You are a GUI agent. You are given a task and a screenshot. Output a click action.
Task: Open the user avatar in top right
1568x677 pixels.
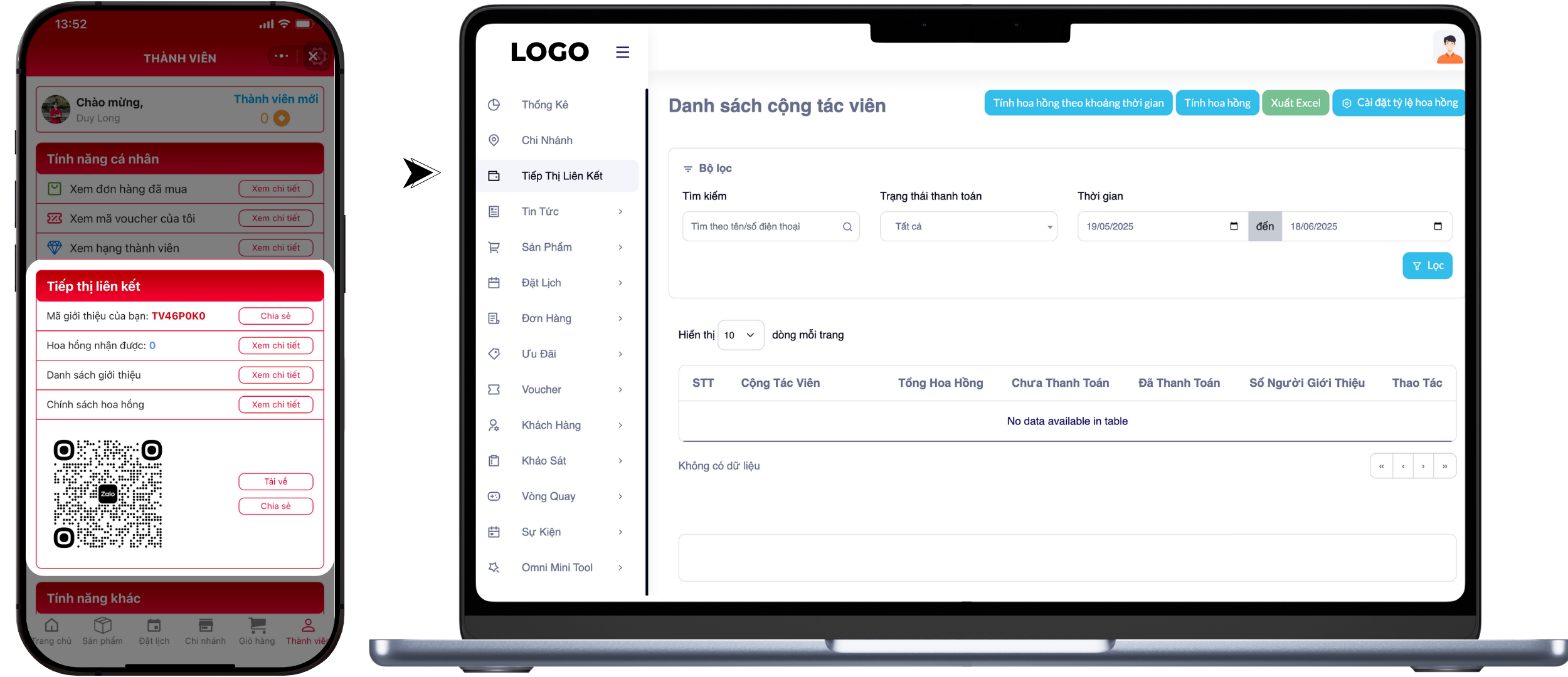point(1449,49)
